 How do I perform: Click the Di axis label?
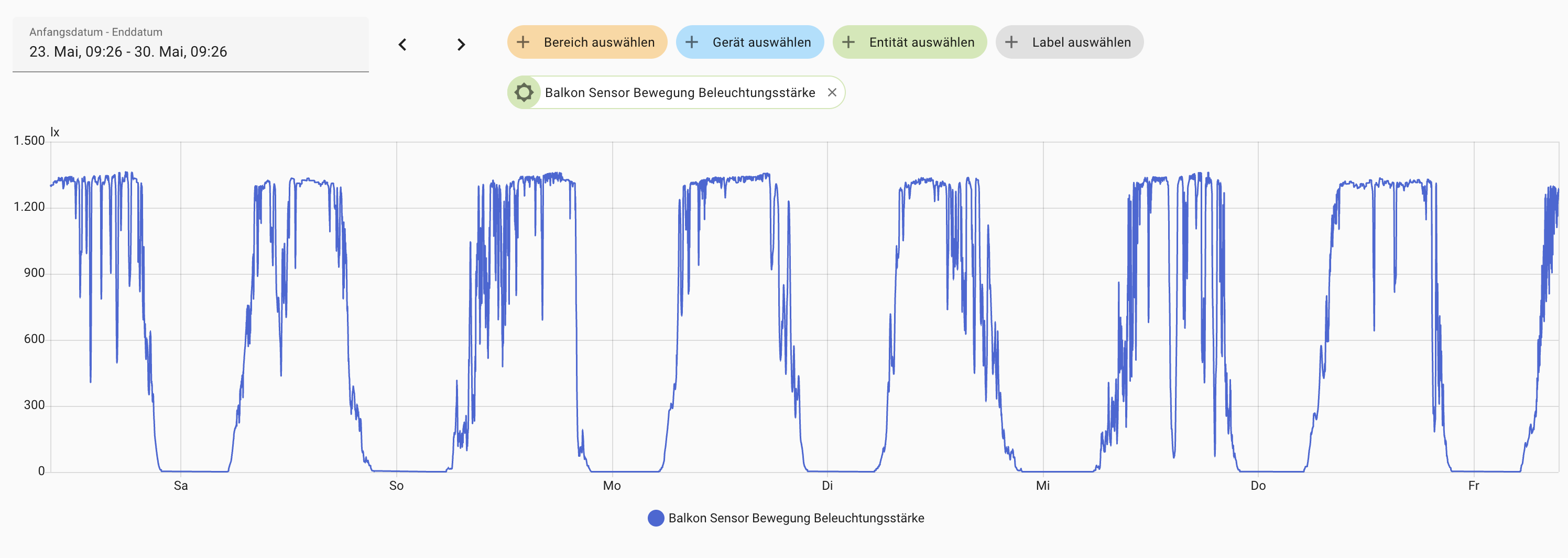[827, 486]
